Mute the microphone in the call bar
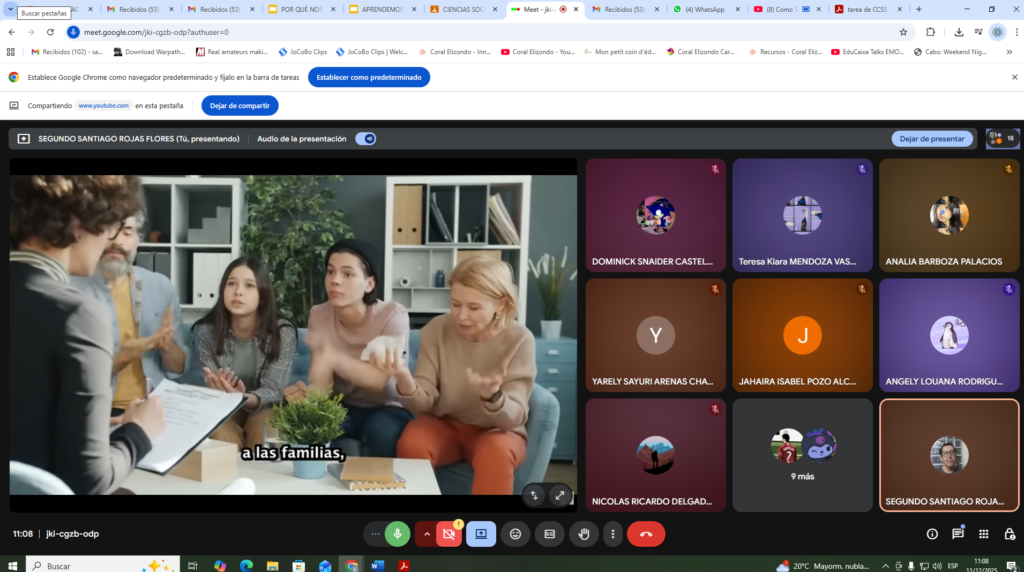 click(397, 534)
